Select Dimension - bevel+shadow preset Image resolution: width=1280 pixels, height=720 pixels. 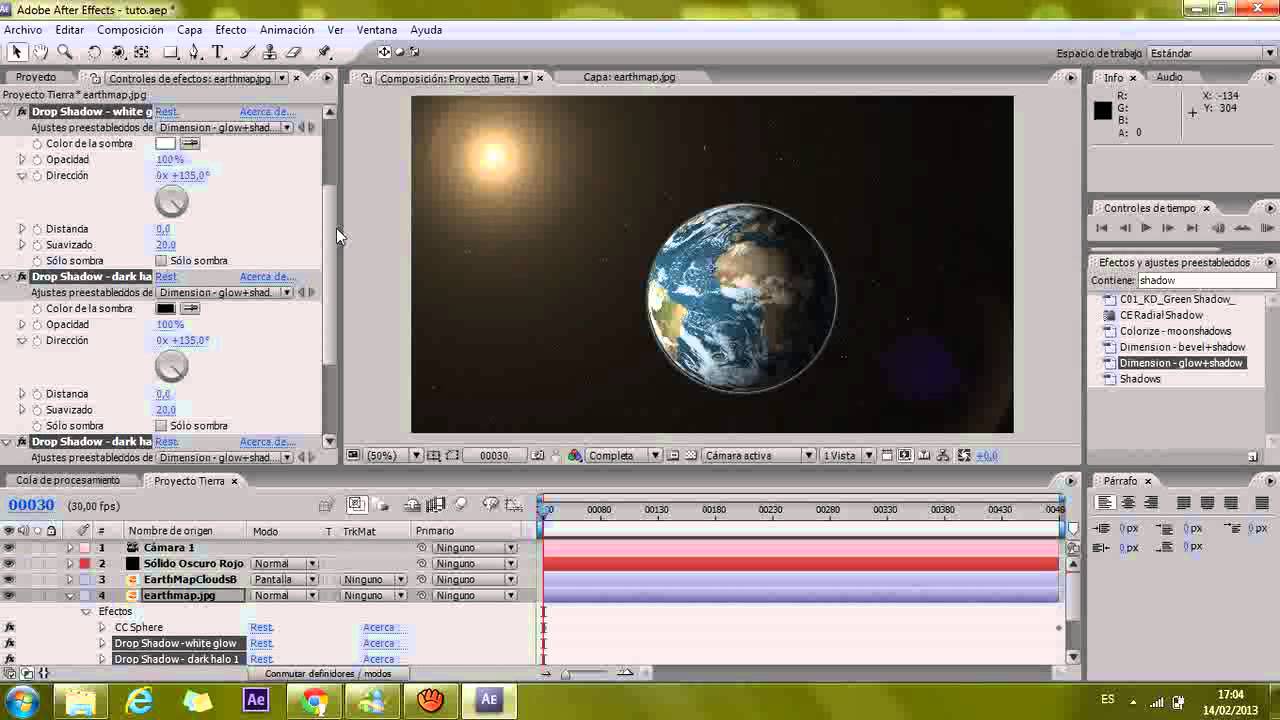point(1182,347)
